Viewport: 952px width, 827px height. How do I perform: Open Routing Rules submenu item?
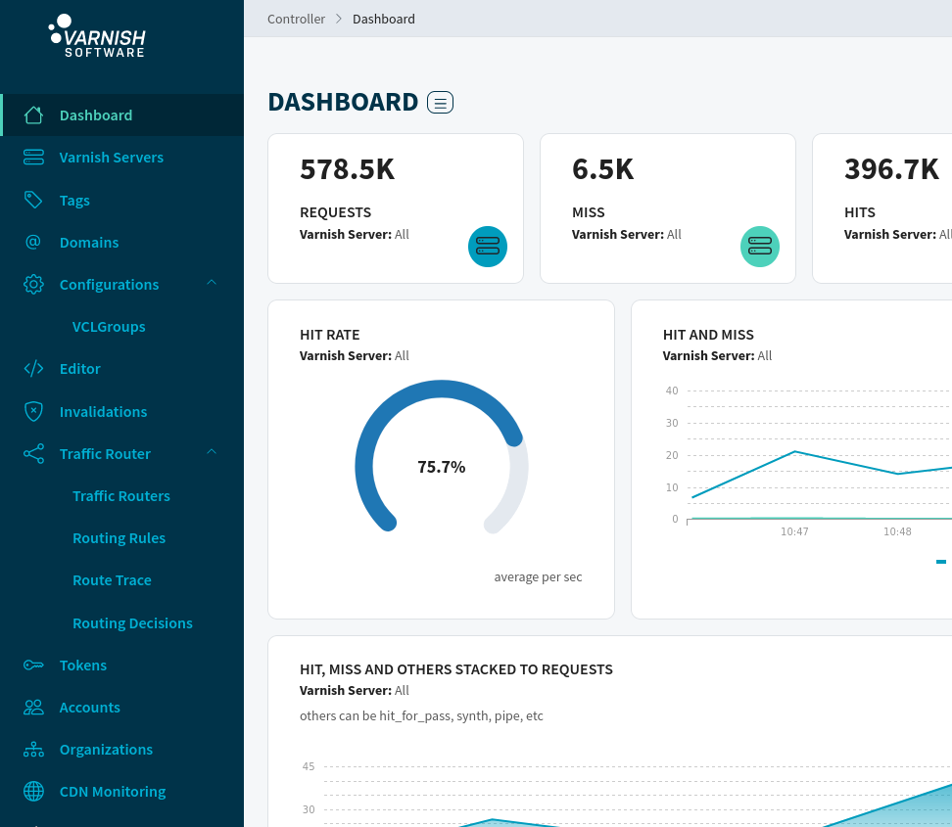point(119,538)
